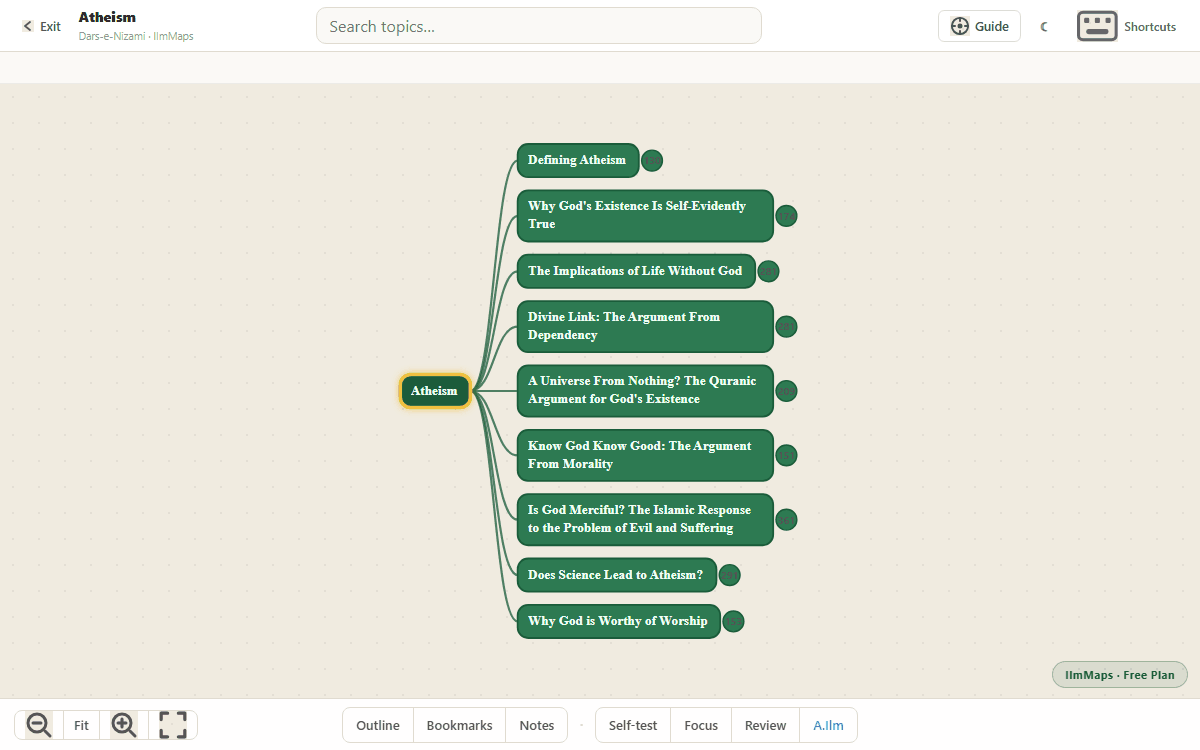Expand the Self-Evidently True node's child badge
Screen dimensions: 1200x750
coord(787,216)
